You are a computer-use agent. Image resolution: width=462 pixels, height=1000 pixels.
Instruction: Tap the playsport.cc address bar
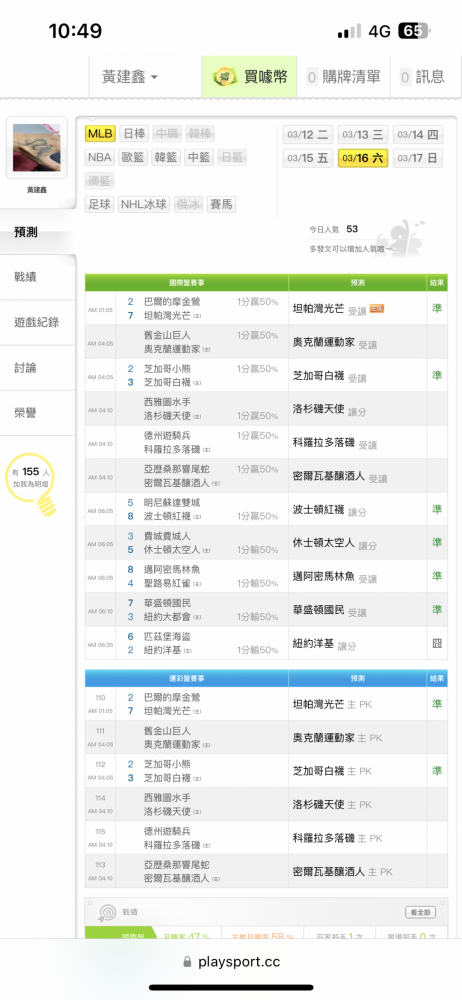(231, 961)
